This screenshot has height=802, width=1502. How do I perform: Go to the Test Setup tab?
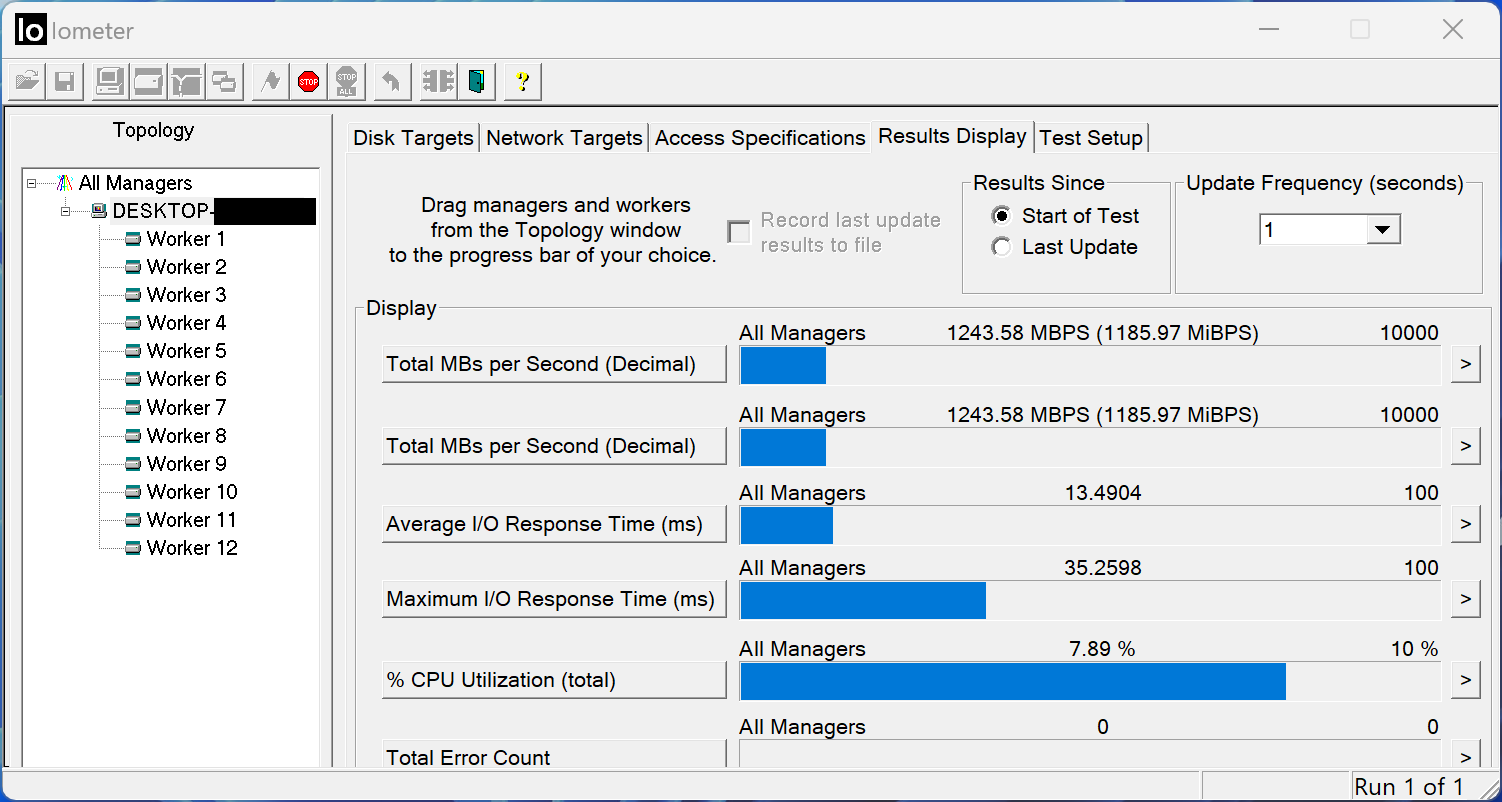coord(1091,138)
